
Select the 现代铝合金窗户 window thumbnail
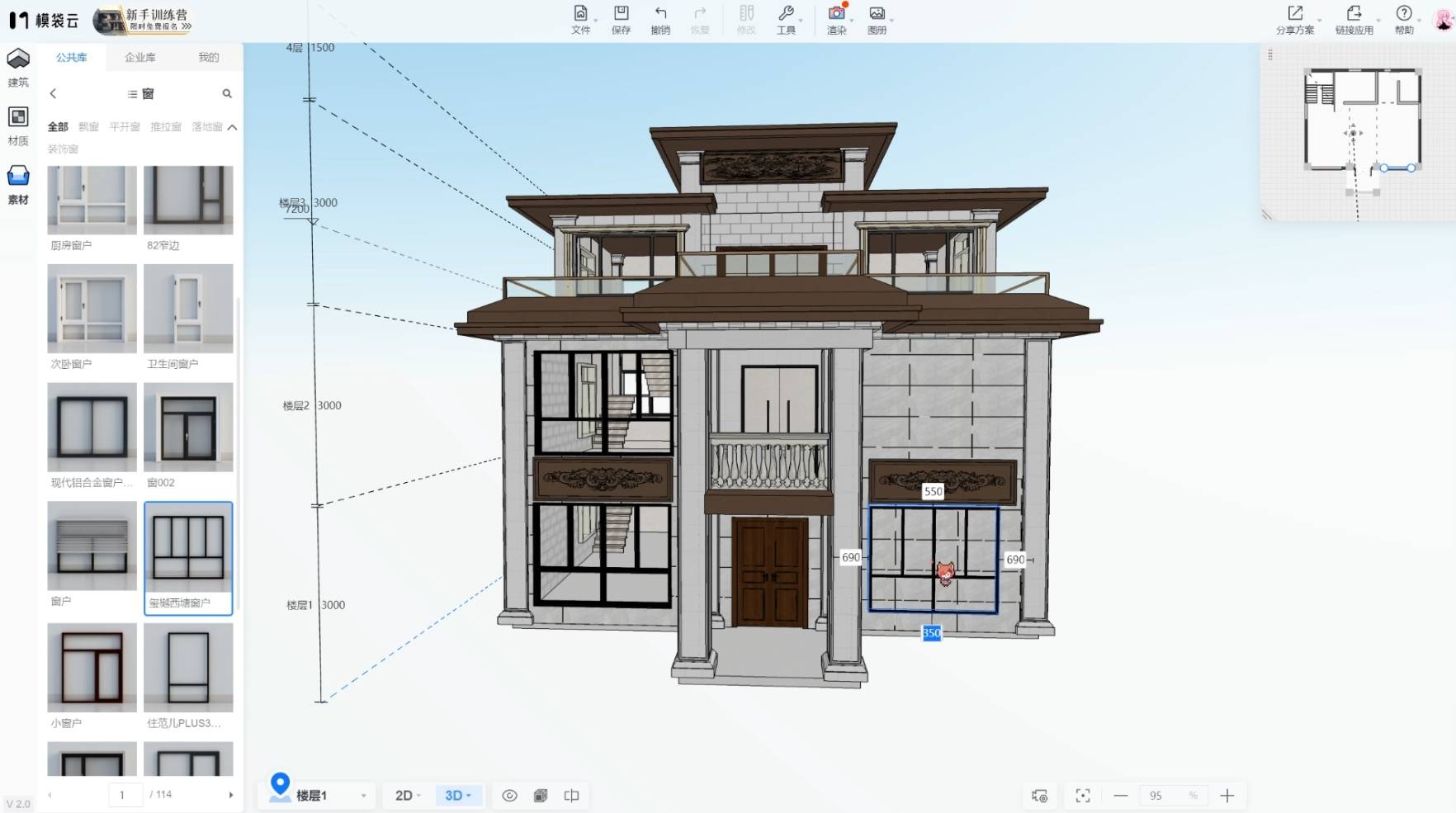[x=92, y=427]
